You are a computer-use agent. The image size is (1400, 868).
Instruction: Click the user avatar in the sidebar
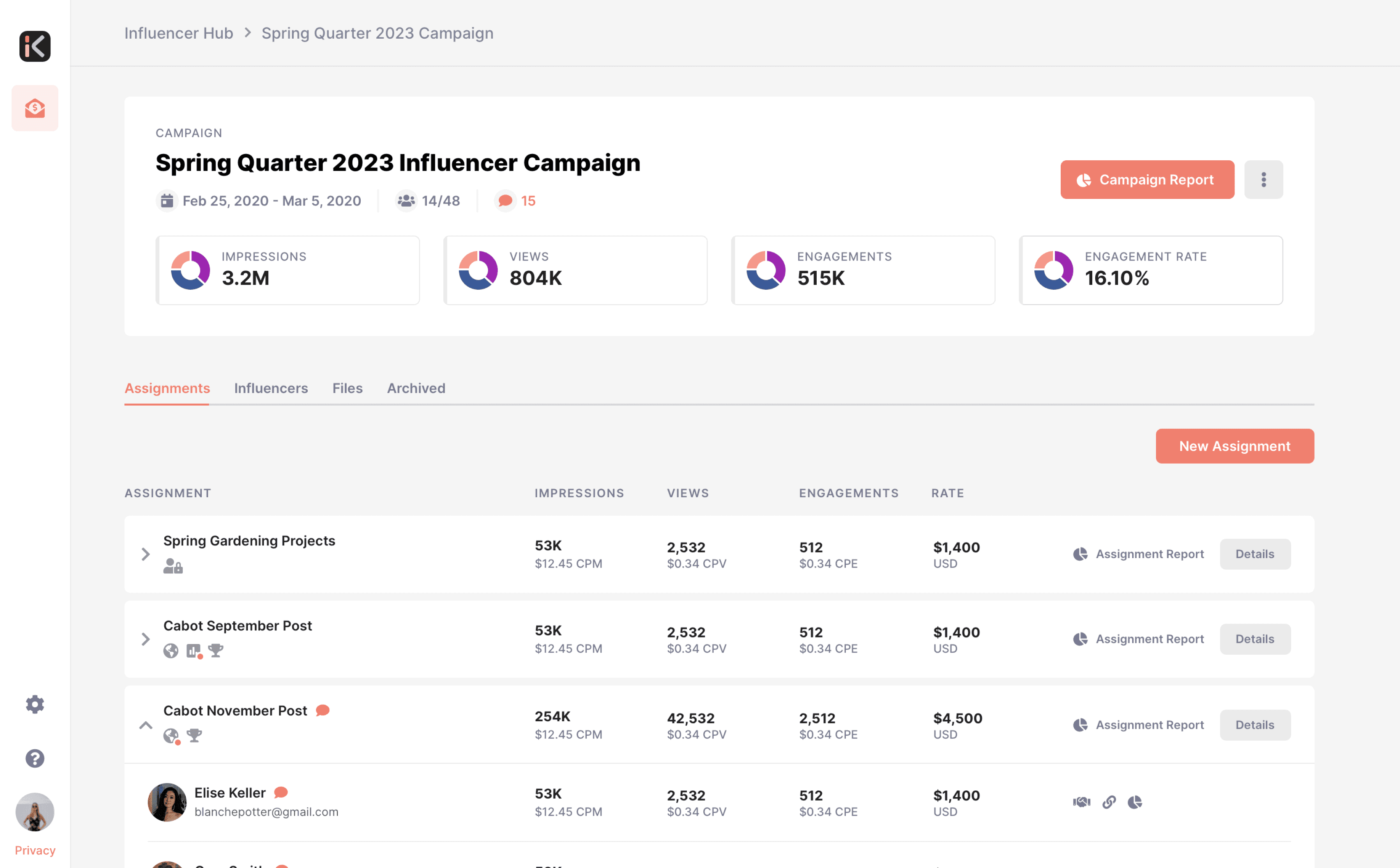35,813
